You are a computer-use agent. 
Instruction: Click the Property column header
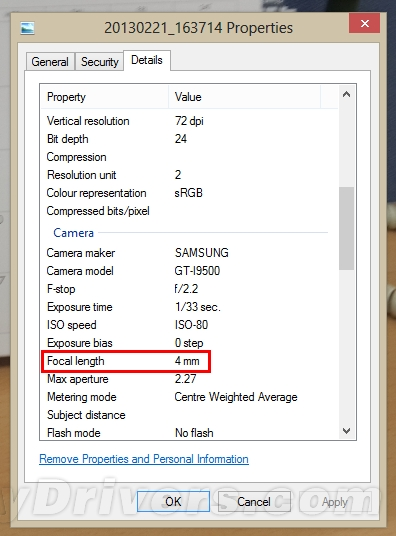[105, 97]
